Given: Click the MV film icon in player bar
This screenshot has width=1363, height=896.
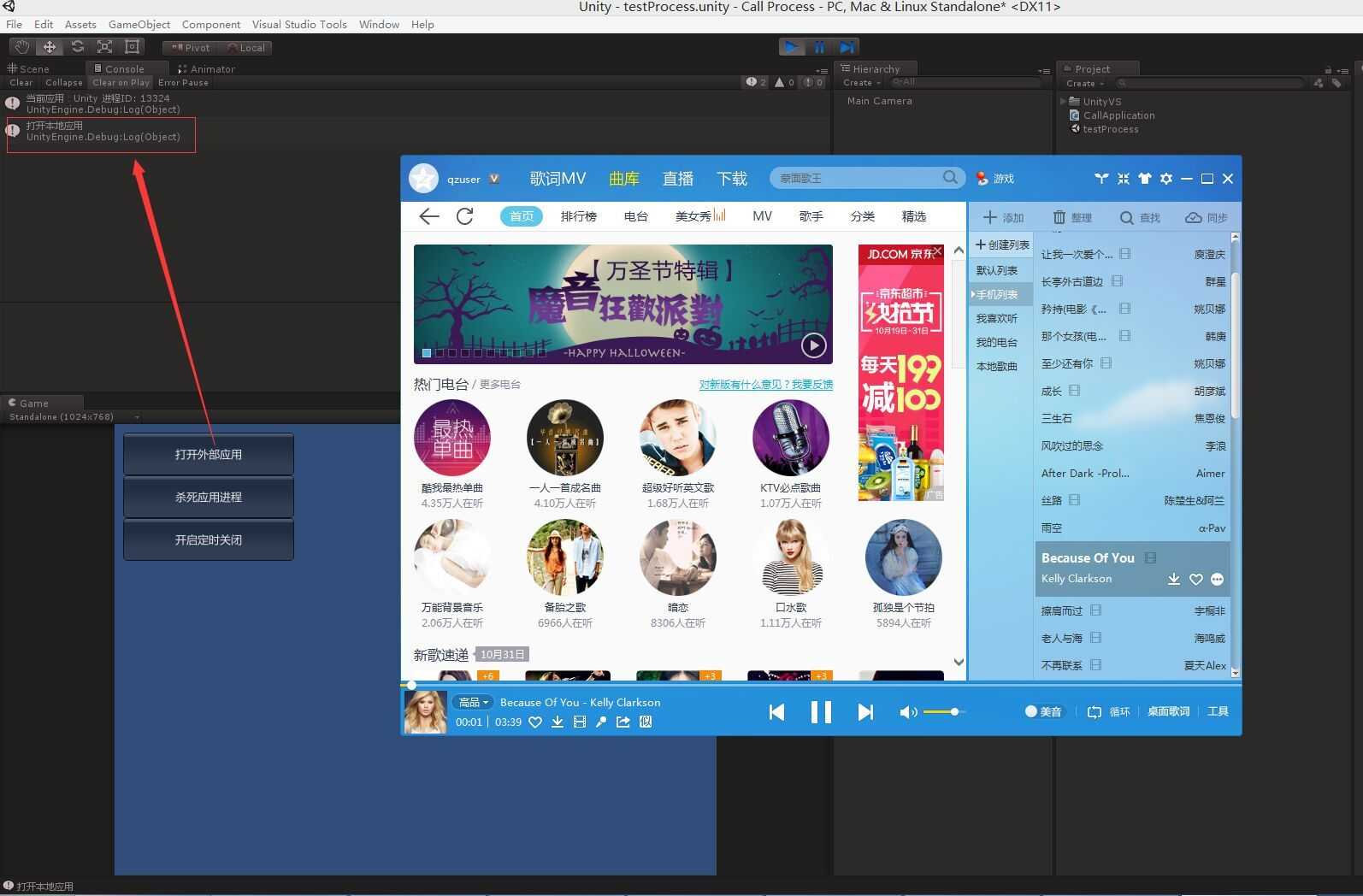Looking at the screenshot, I should [580, 722].
